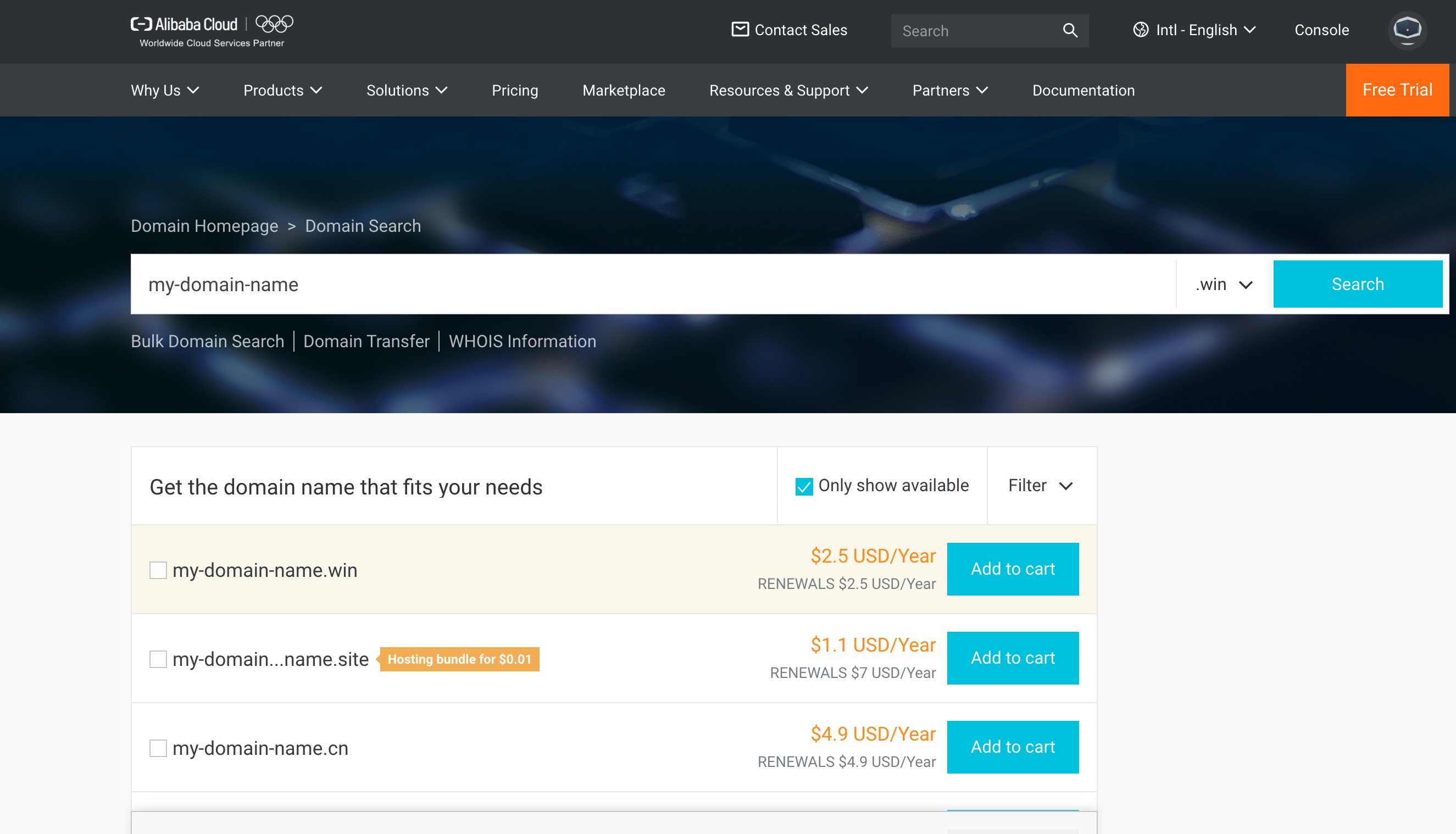This screenshot has height=834, width=1456.
Task: Open the Intl - English language selector
Action: 1205,30
